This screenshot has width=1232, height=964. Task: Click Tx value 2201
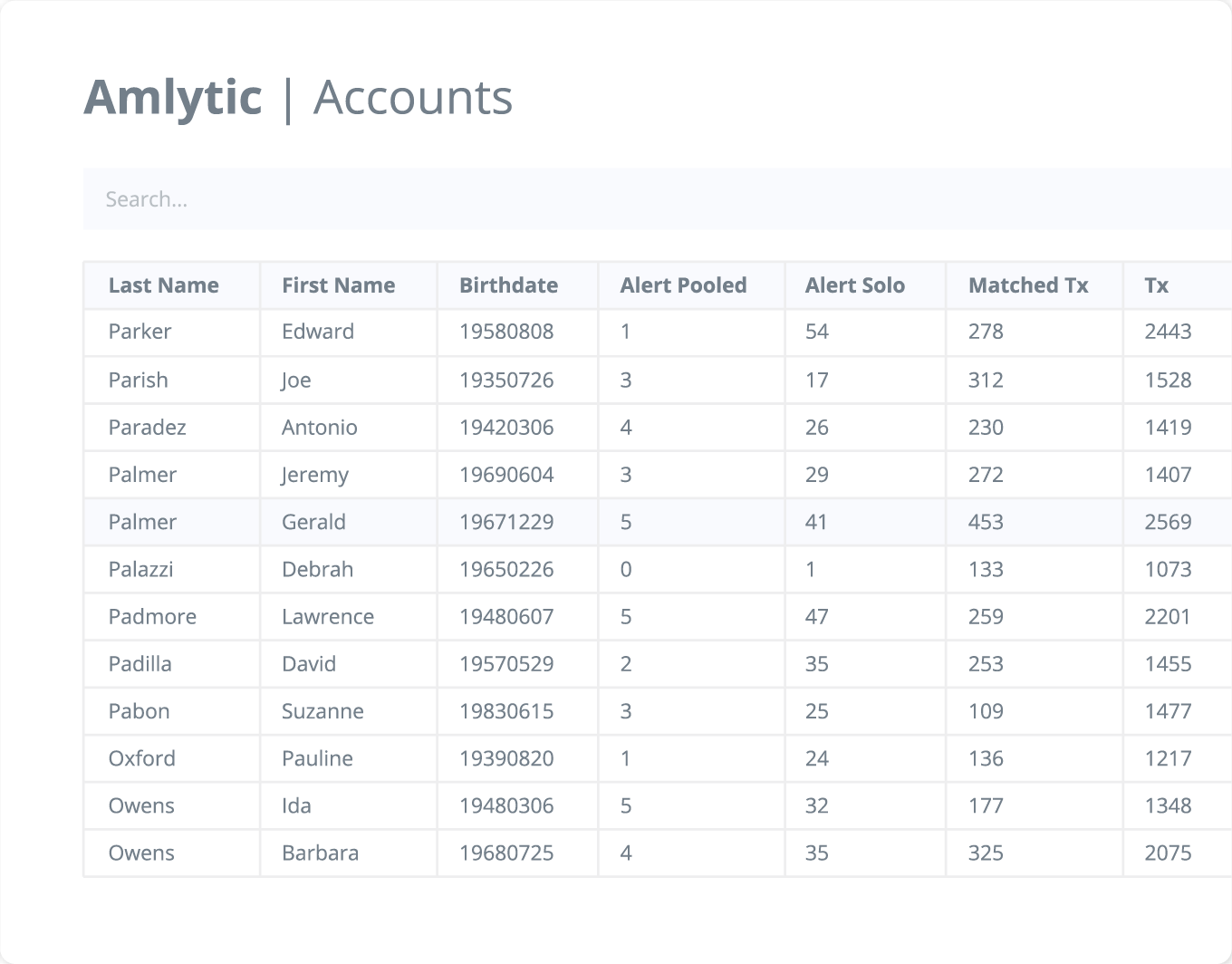pyautogui.click(x=1168, y=617)
